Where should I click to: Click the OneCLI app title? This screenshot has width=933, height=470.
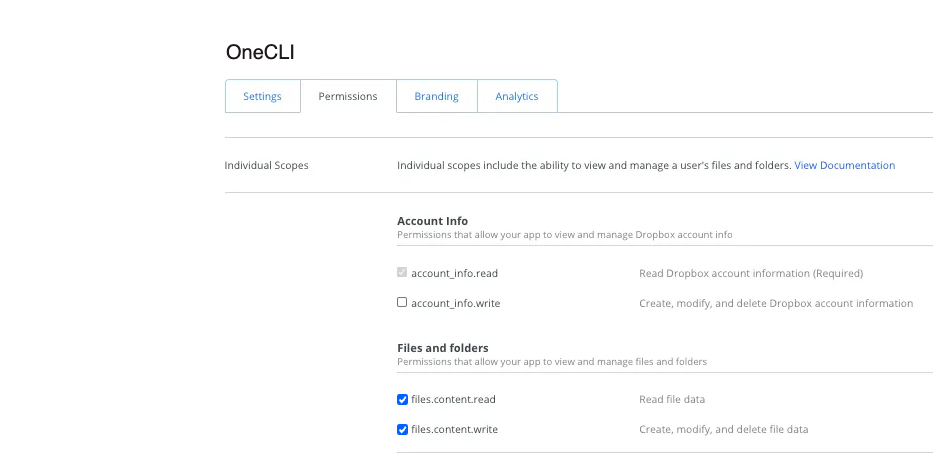click(260, 52)
